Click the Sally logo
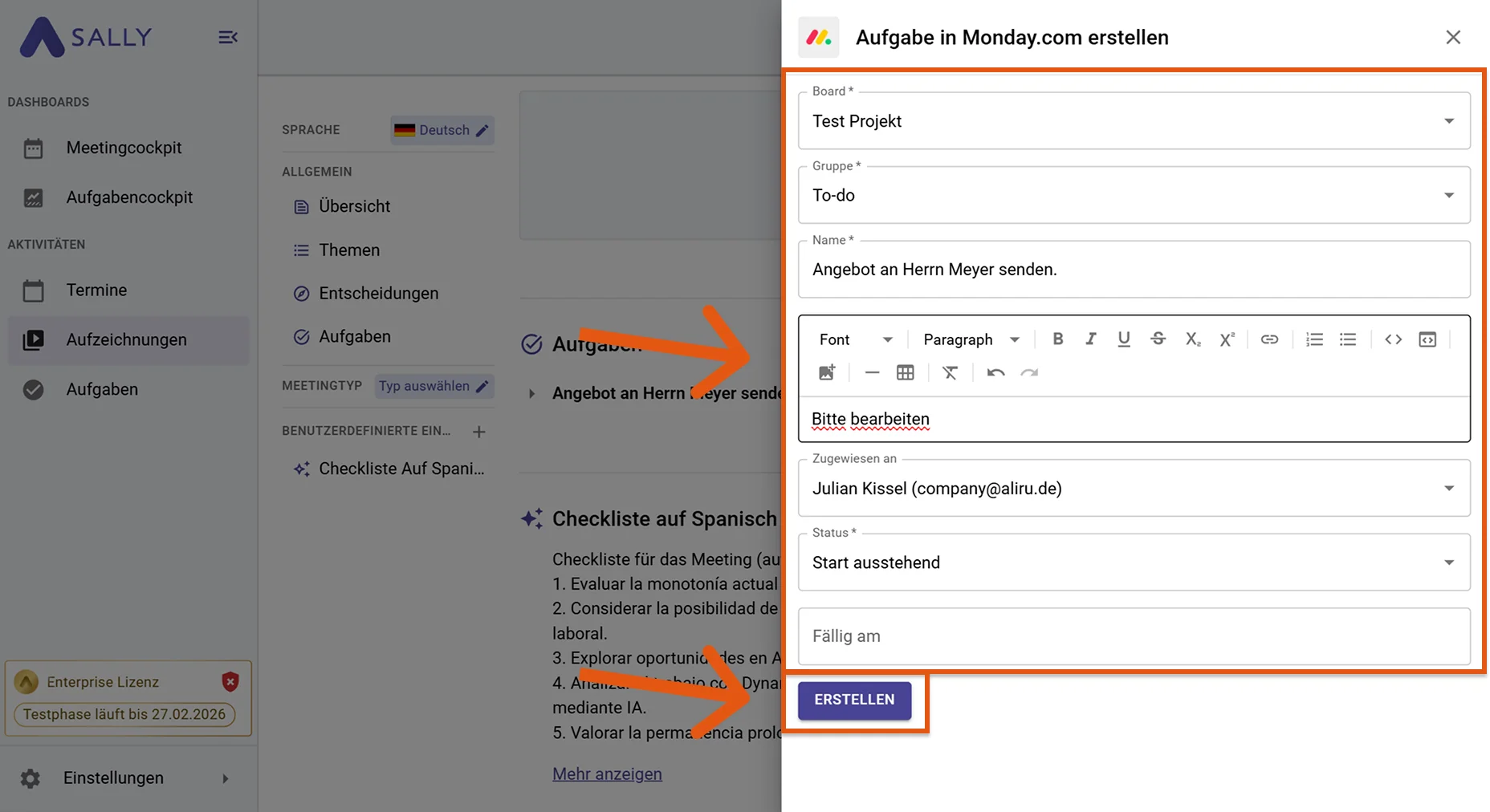Image resolution: width=1490 pixels, height=812 pixels. click(86, 37)
